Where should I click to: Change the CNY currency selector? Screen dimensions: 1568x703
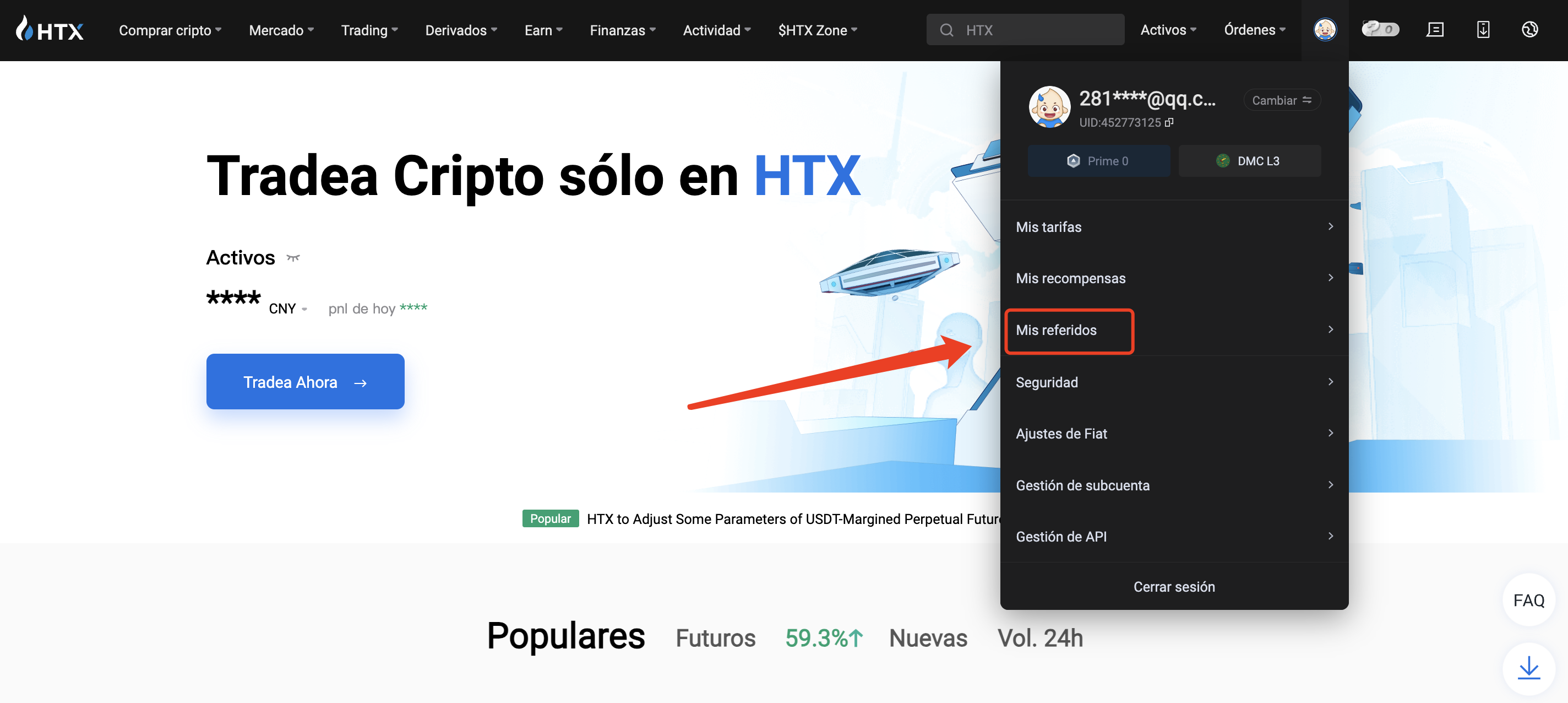[288, 309]
